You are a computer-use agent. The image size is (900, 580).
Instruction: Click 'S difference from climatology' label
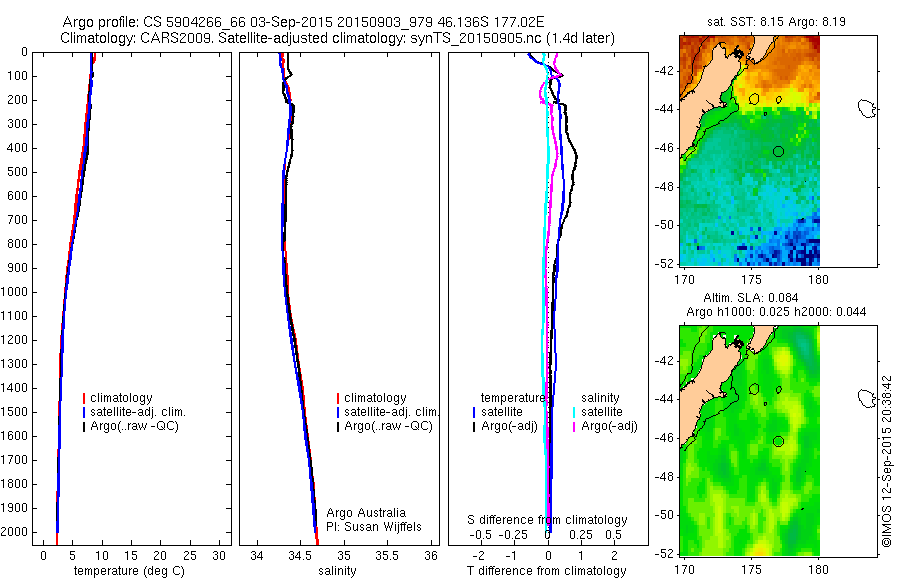[x=547, y=520]
